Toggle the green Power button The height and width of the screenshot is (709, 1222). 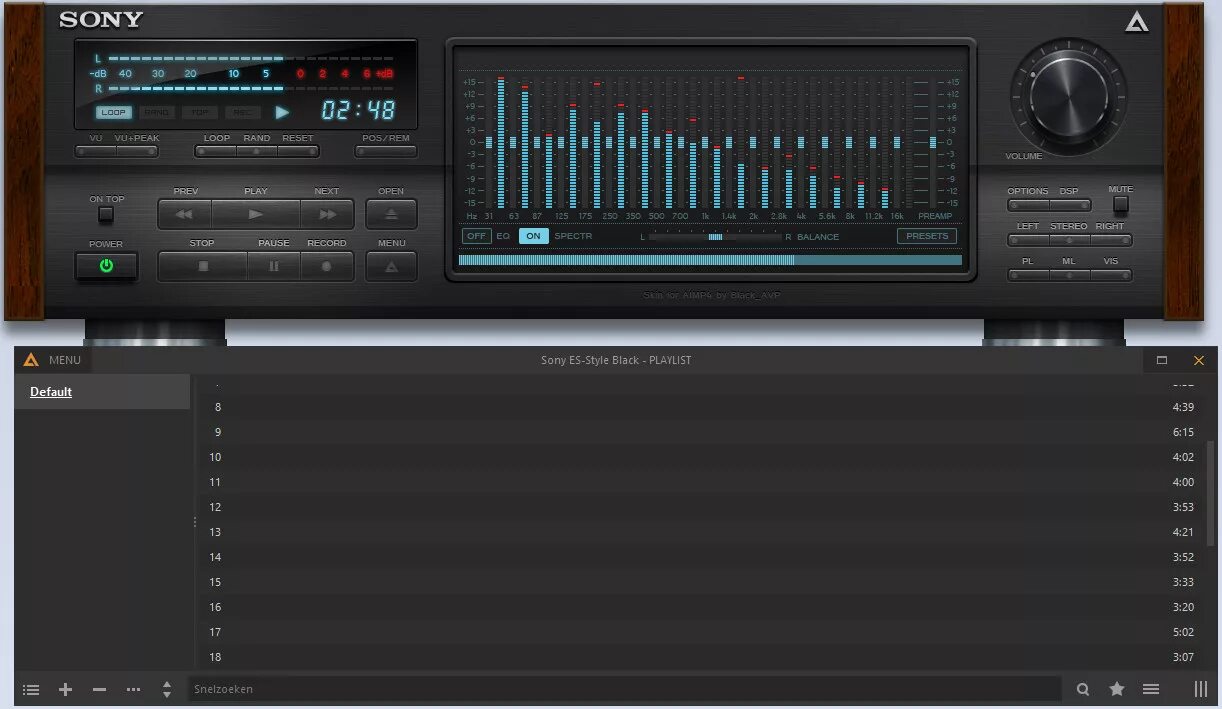click(x=106, y=266)
